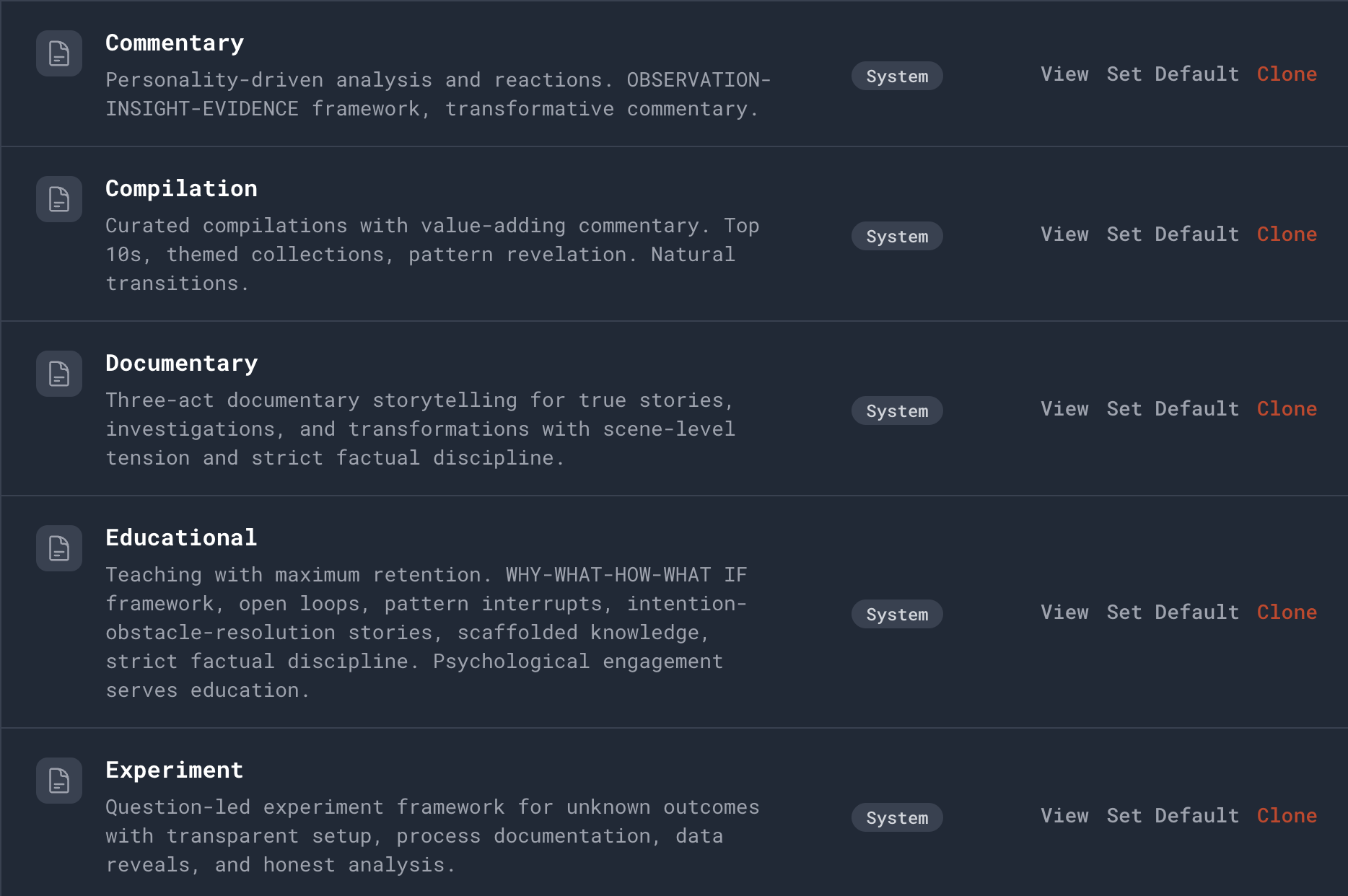Click the System badge on Commentary
Viewport: 1348px width, 896px height.
coord(896,76)
